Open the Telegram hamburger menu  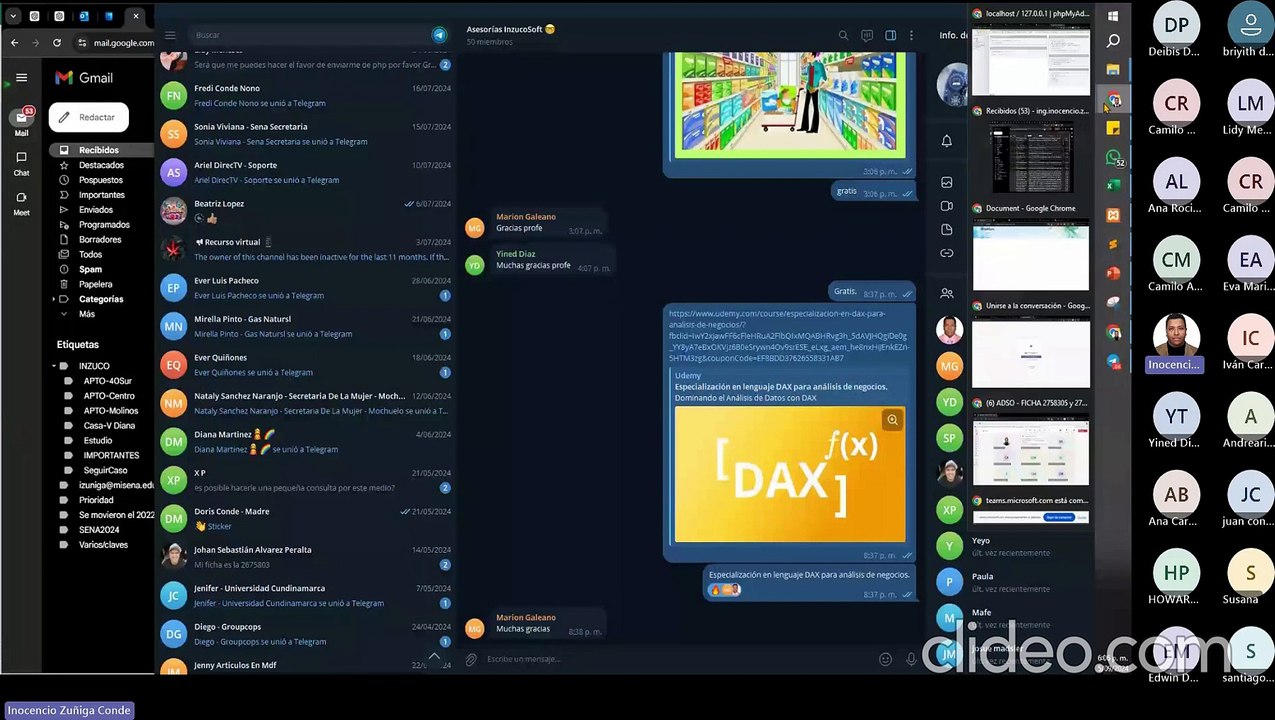pyautogui.click(x=170, y=35)
